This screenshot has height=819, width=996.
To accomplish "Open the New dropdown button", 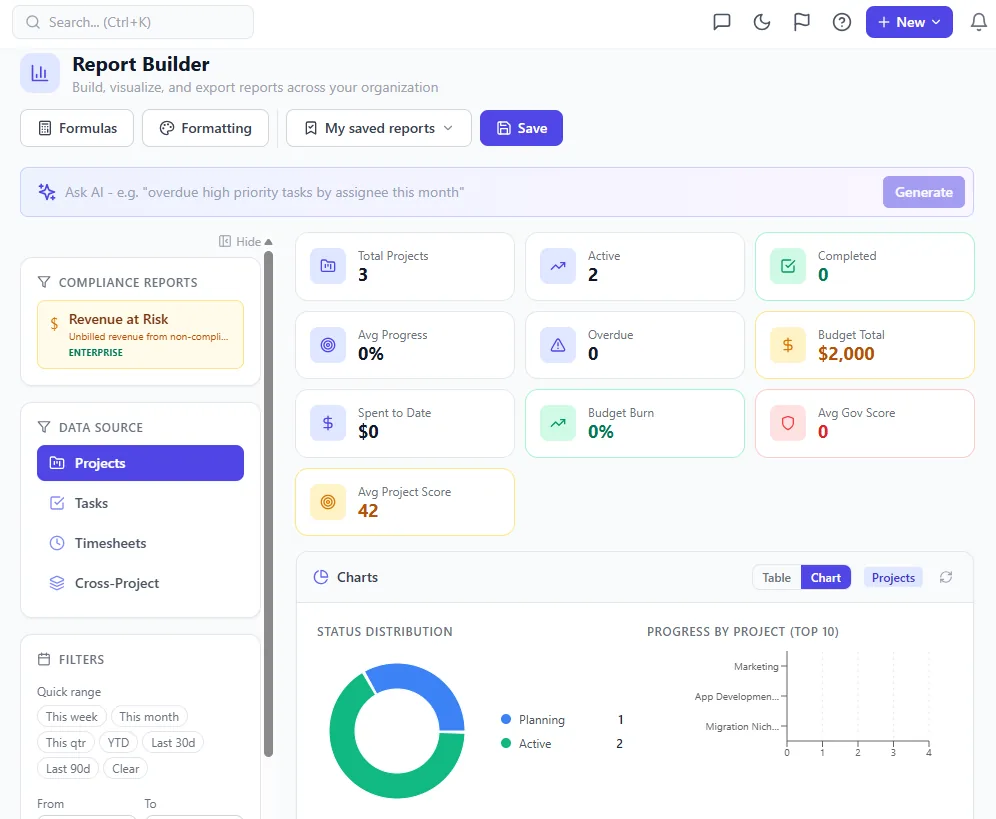I will pos(909,22).
